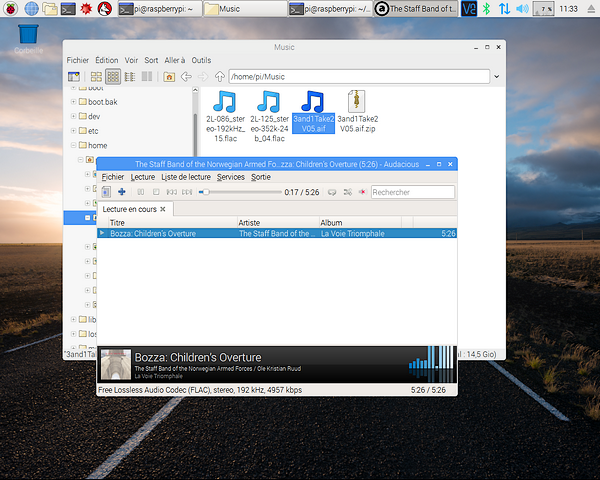Click the volume speaker tray icon
600x480 pixels.
522,8
